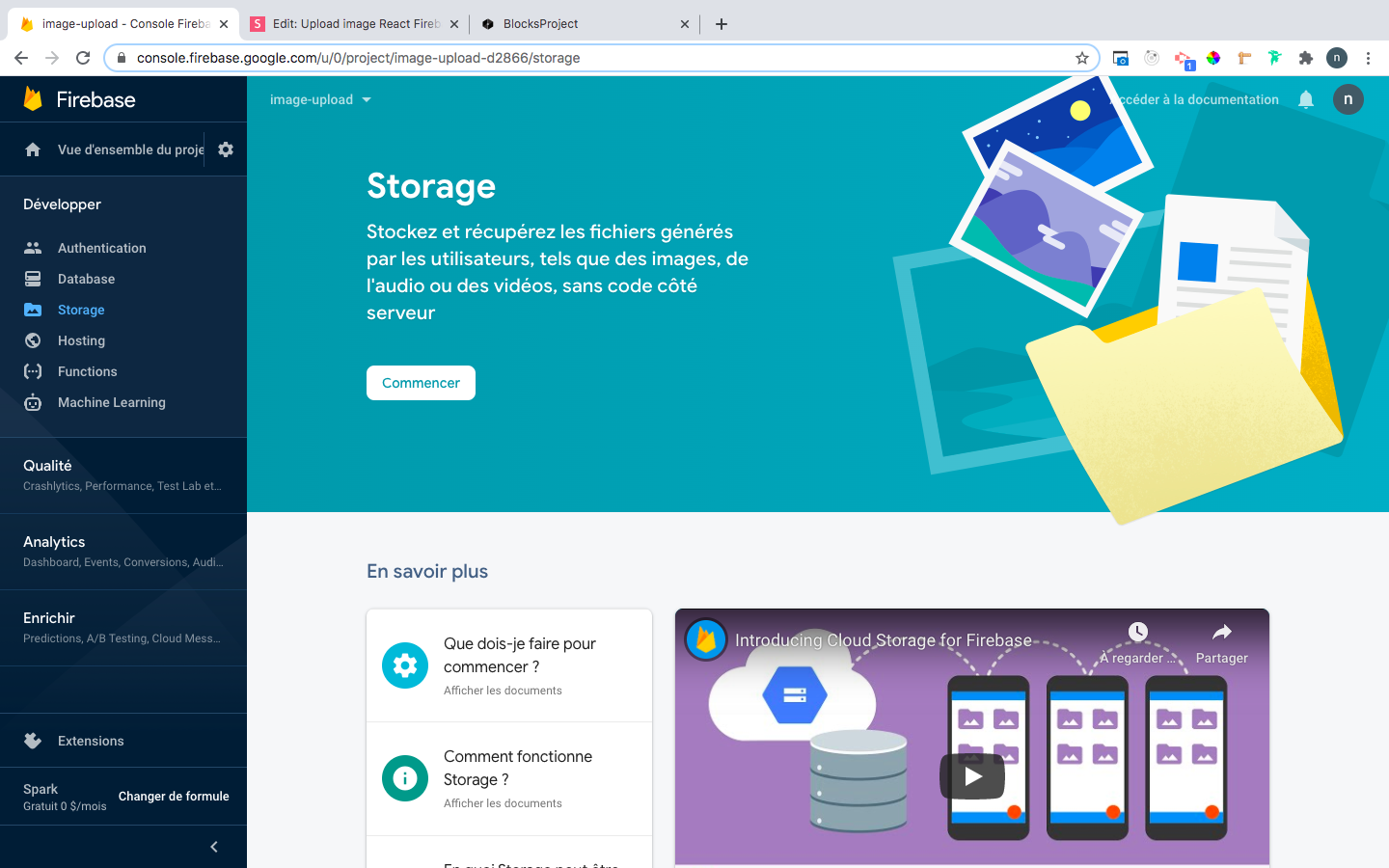
Task: Open notifications bell icon
Action: [x=1306, y=99]
